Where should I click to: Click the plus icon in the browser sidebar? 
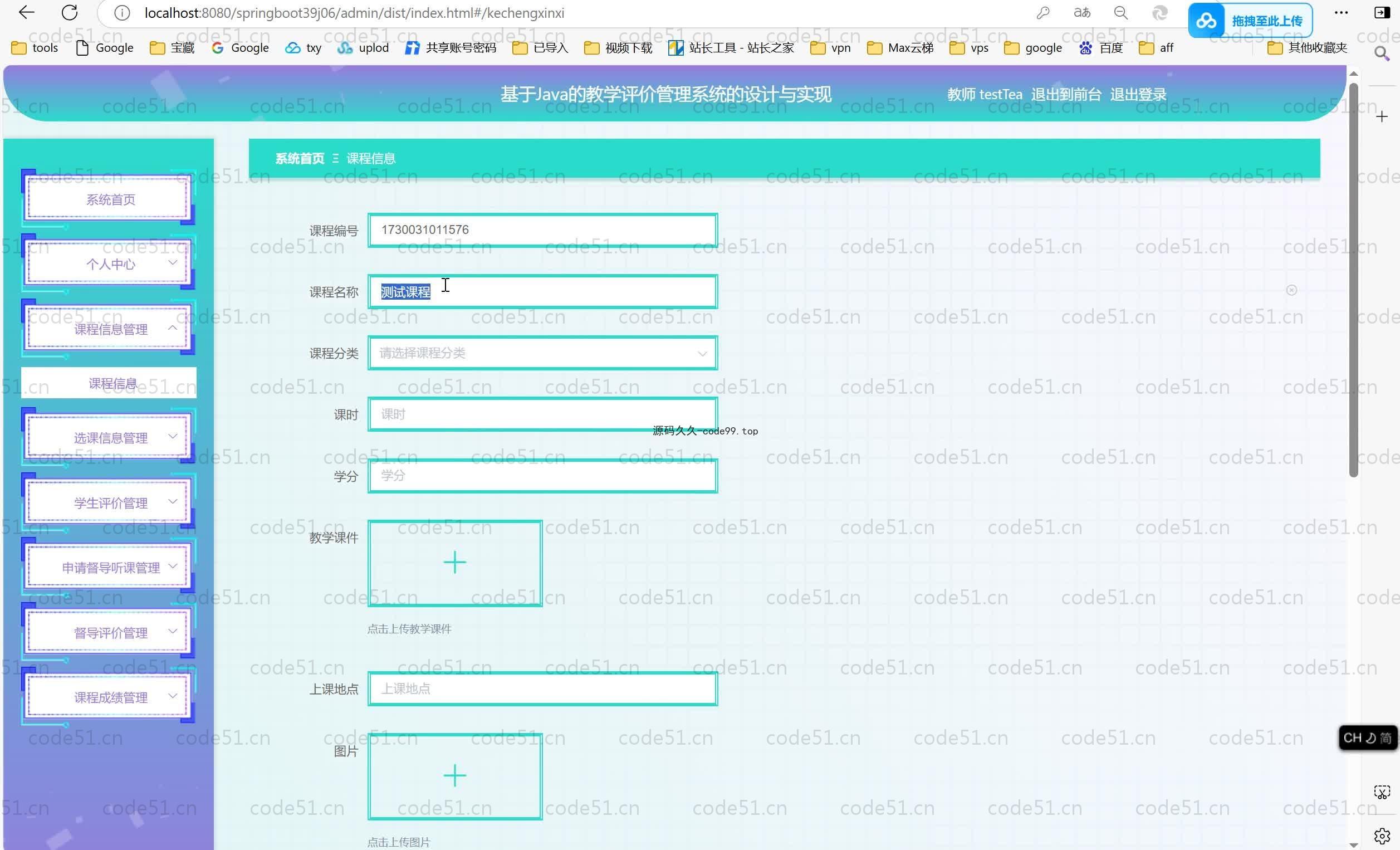[x=1382, y=116]
